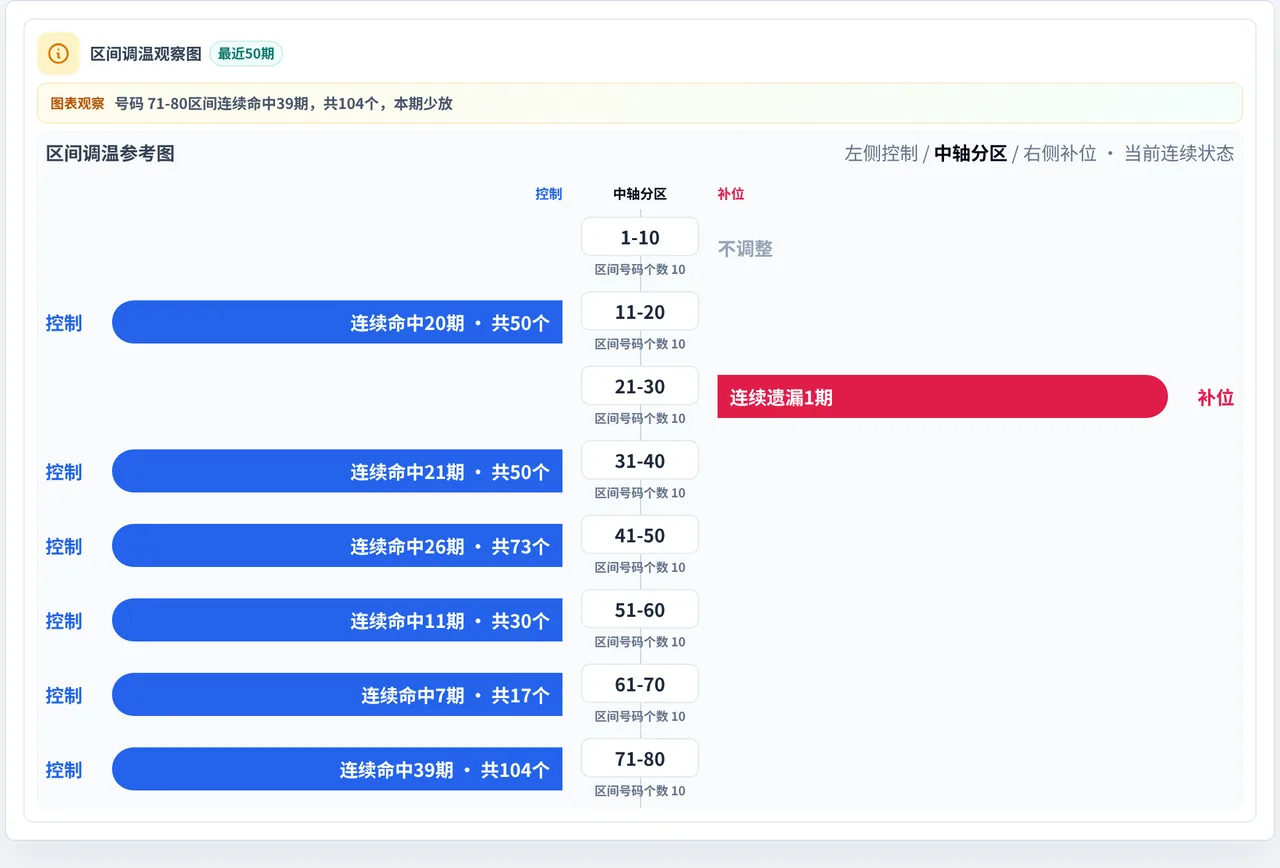Click the blue 控制 column header
Screen dimensions: 1280x868
pos(549,194)
